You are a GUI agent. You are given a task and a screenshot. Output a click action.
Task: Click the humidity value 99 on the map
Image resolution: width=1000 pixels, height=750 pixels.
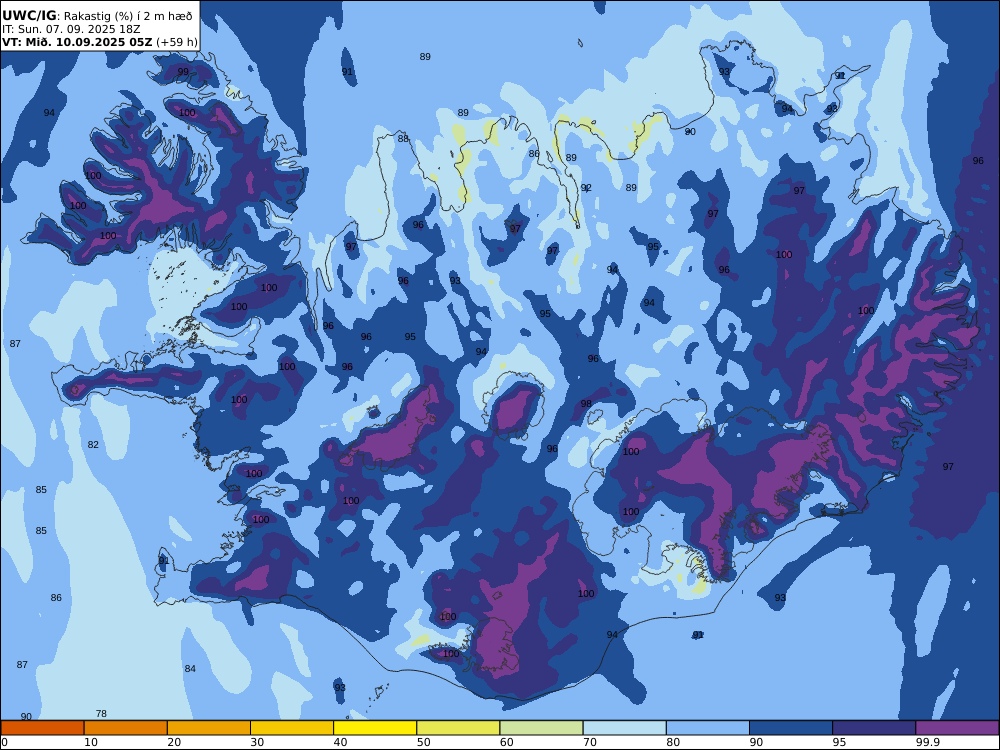click(183, 71)
